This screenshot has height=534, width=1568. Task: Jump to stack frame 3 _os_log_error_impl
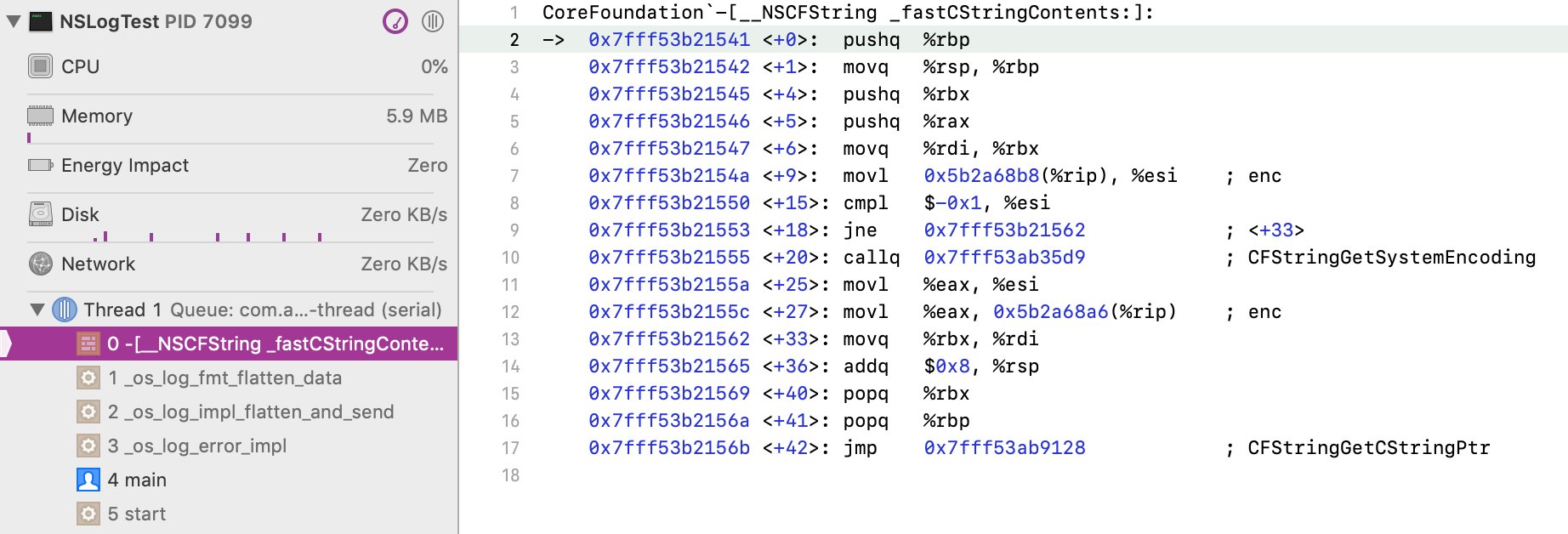[x=196, y=446]
